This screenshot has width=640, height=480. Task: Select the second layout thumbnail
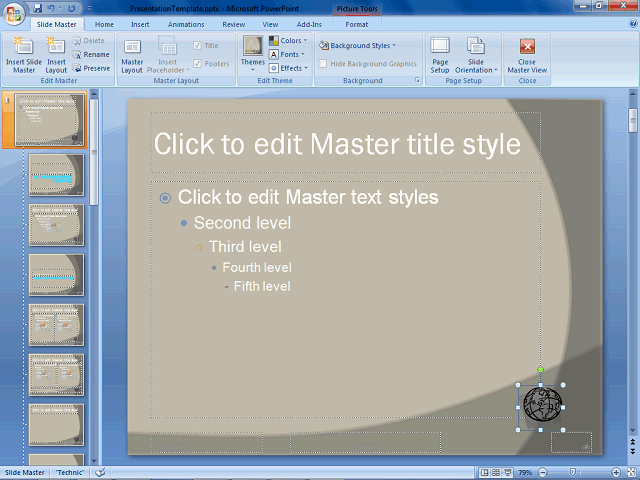(56, 175)
